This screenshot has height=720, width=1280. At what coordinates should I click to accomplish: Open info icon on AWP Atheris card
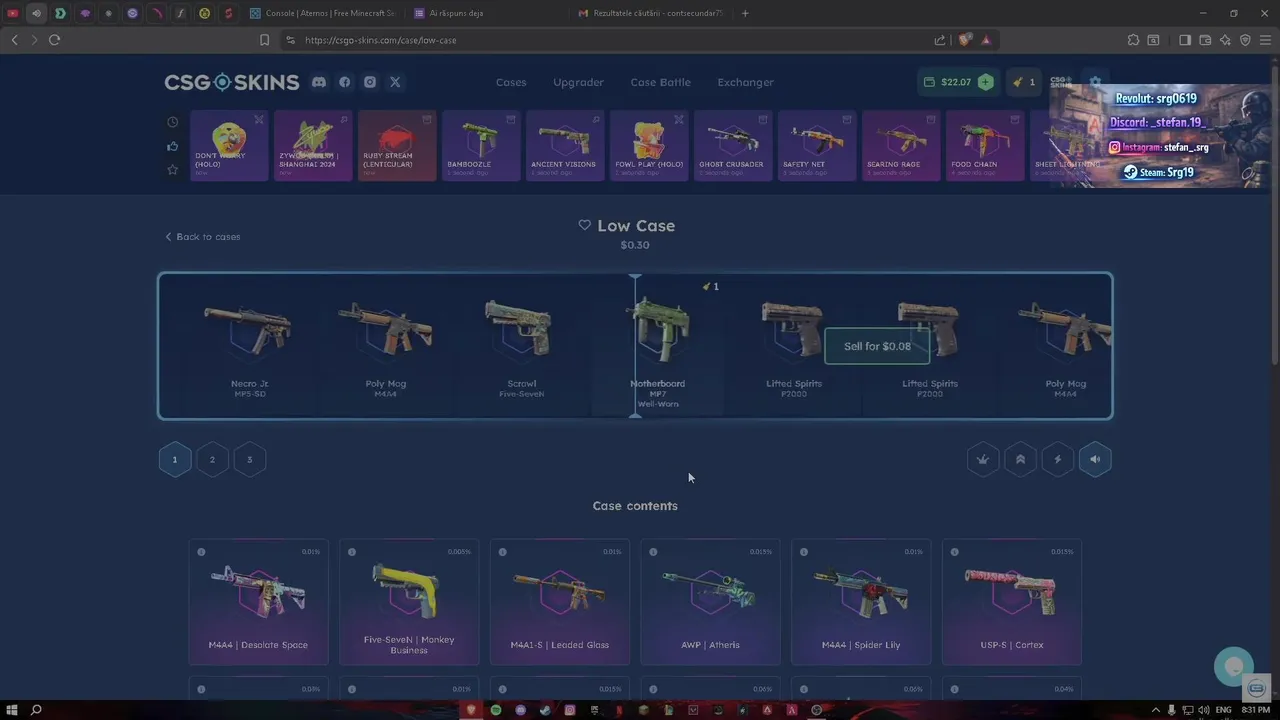point(653,552)
